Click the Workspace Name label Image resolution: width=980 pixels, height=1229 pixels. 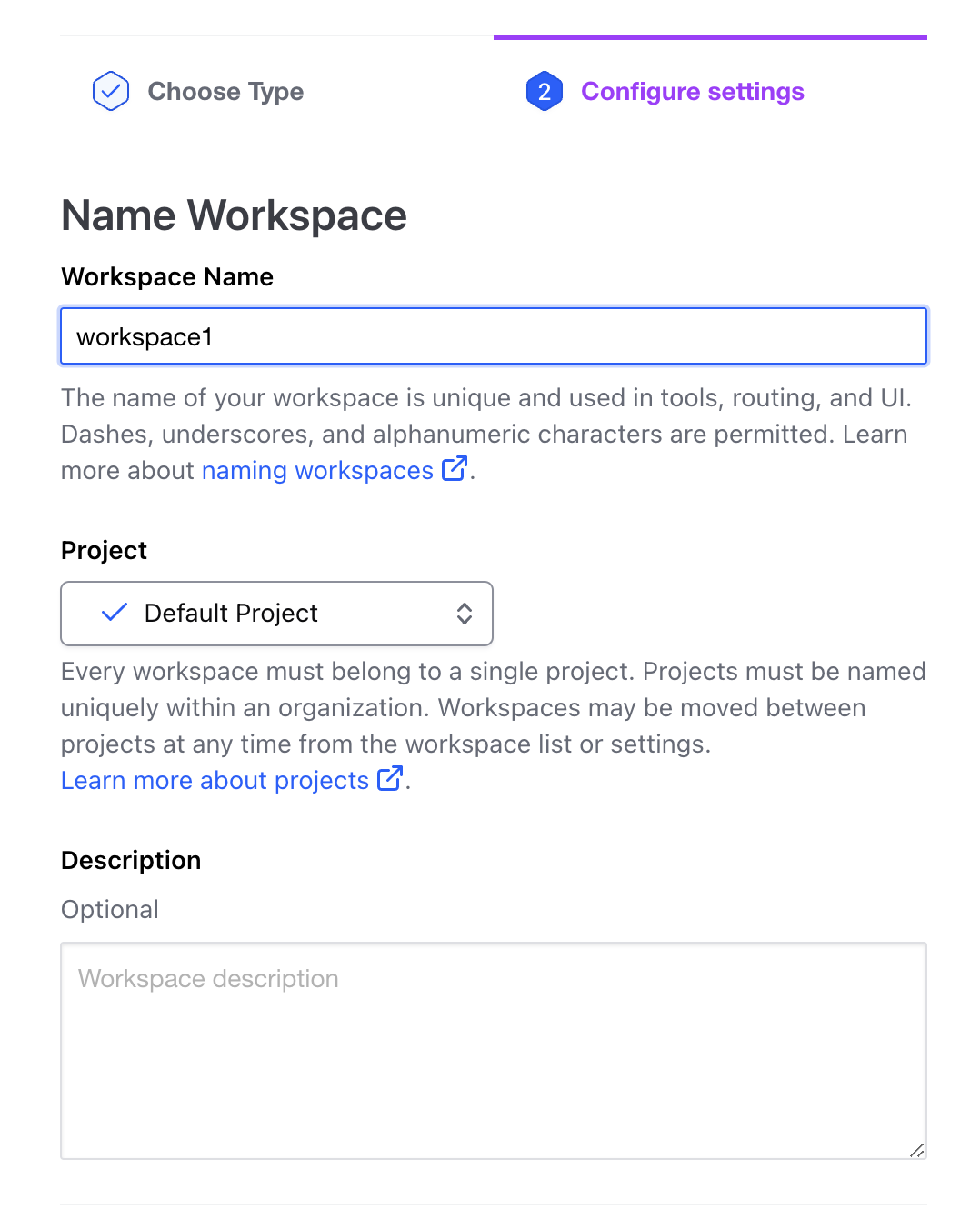tap(167, 277)
